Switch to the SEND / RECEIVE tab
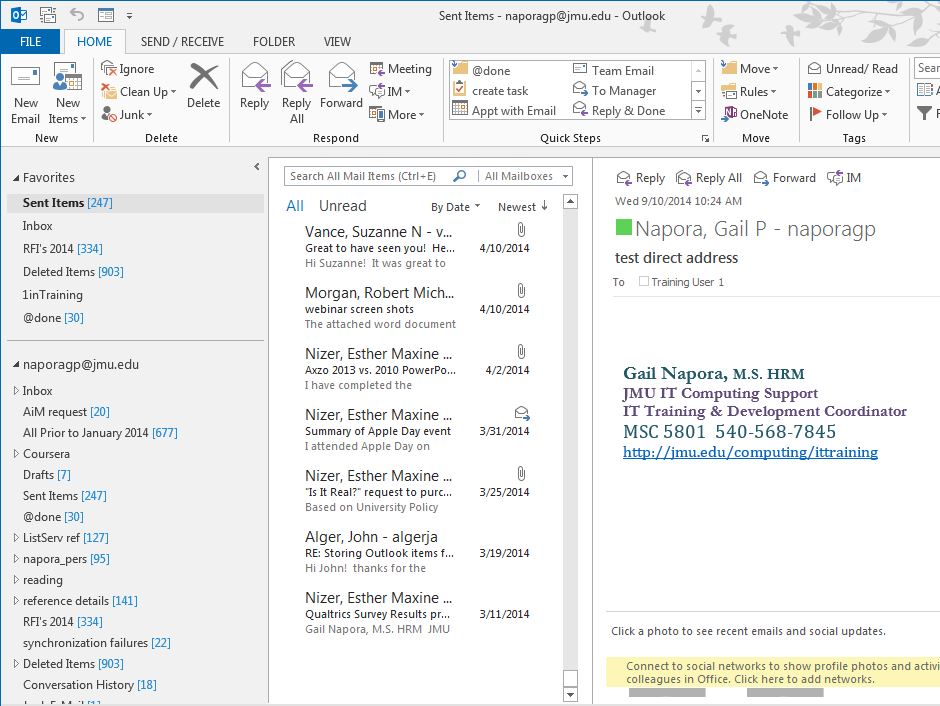The height and width of the screenshot is (706, 940). coord(182,41)
